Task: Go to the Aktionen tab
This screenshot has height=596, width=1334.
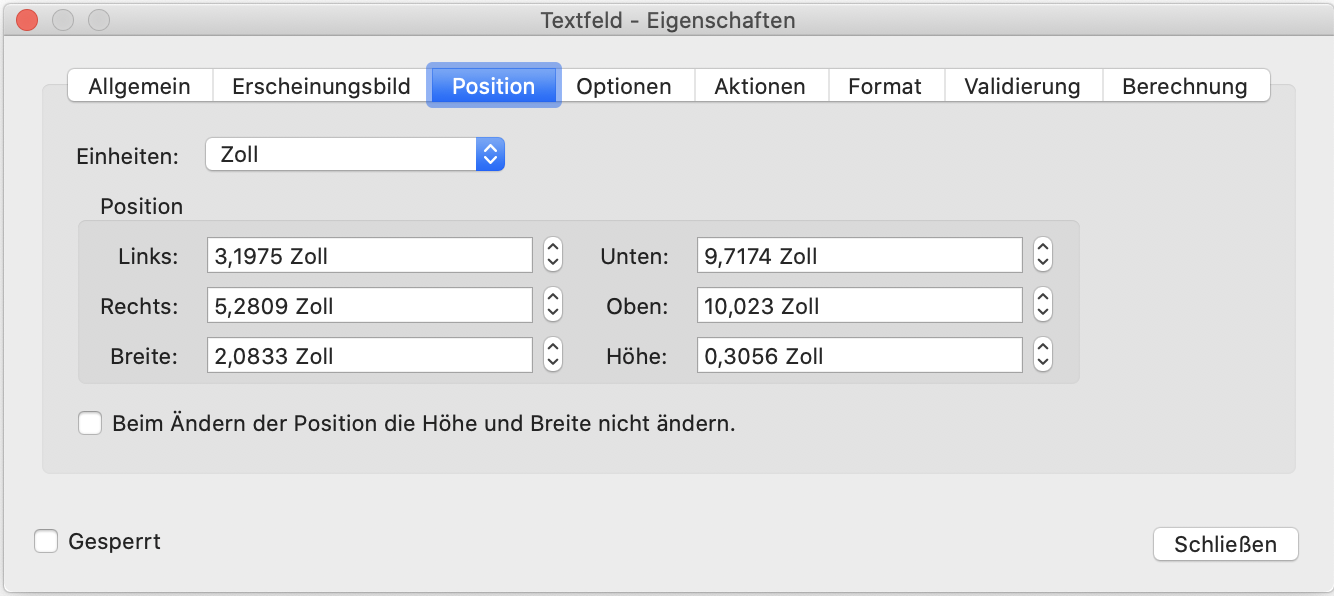Action: pyautogui.click(x=759, y=86)
